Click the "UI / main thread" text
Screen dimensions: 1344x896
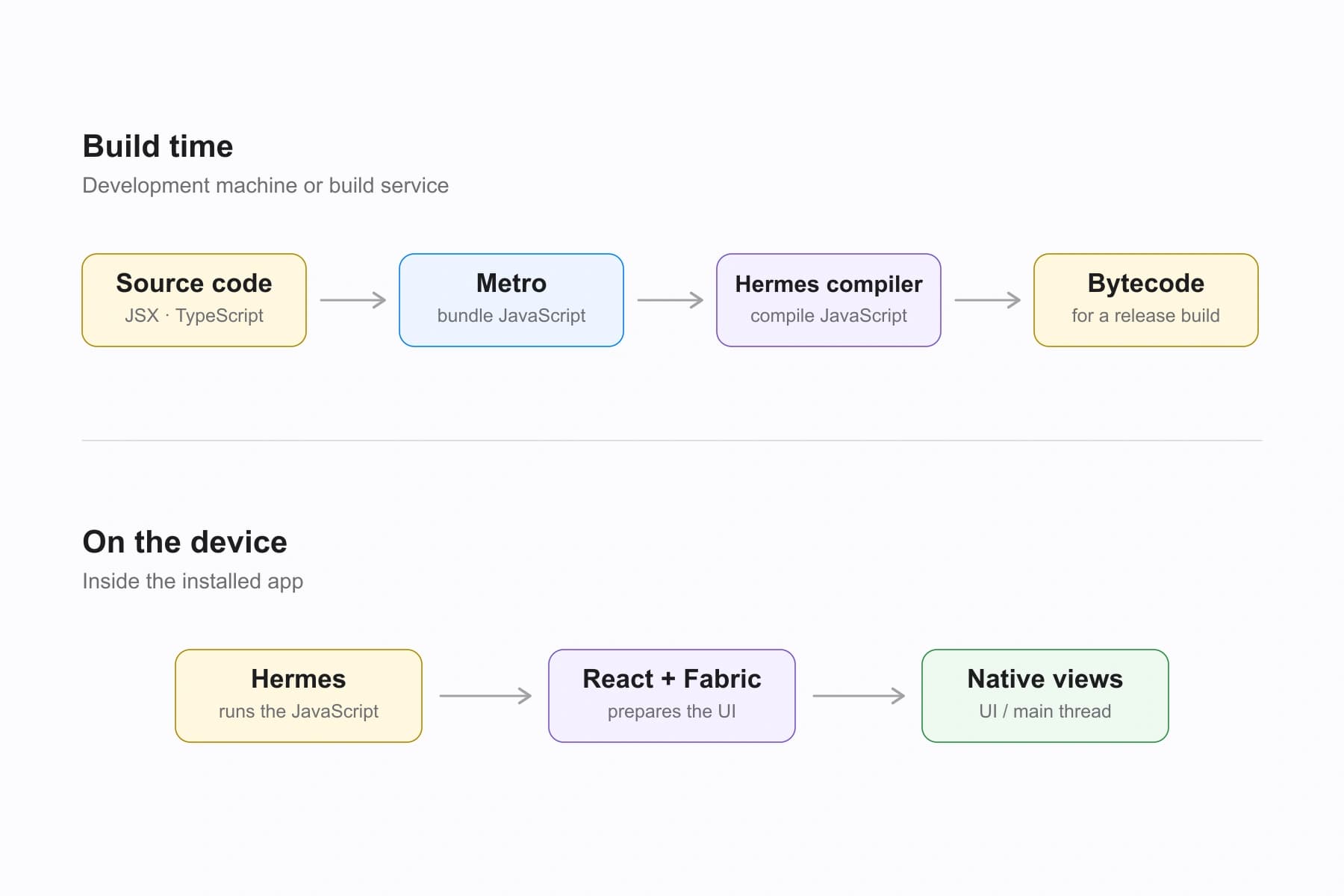tap(1045, 712)
